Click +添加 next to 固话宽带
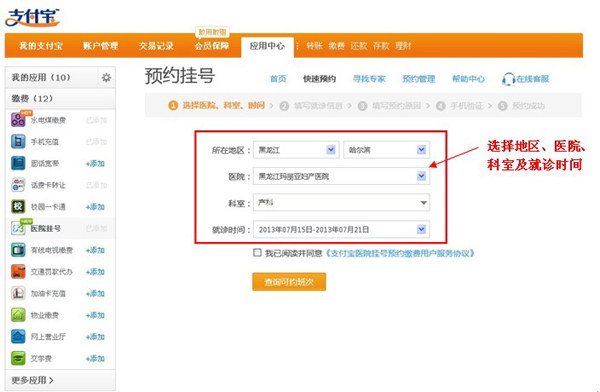This screenshot has height=392, width=600. point(95,164)
